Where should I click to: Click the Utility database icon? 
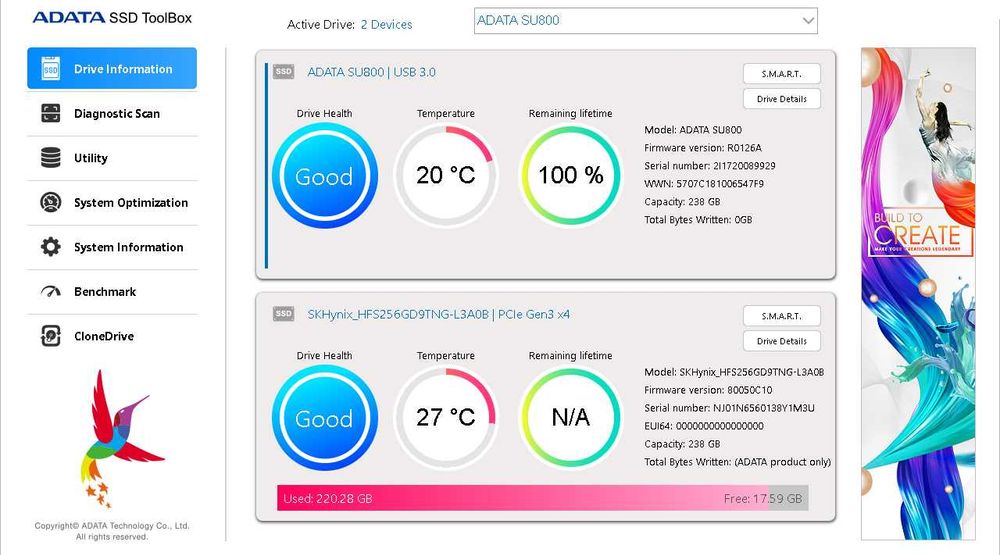pos(50,158)
